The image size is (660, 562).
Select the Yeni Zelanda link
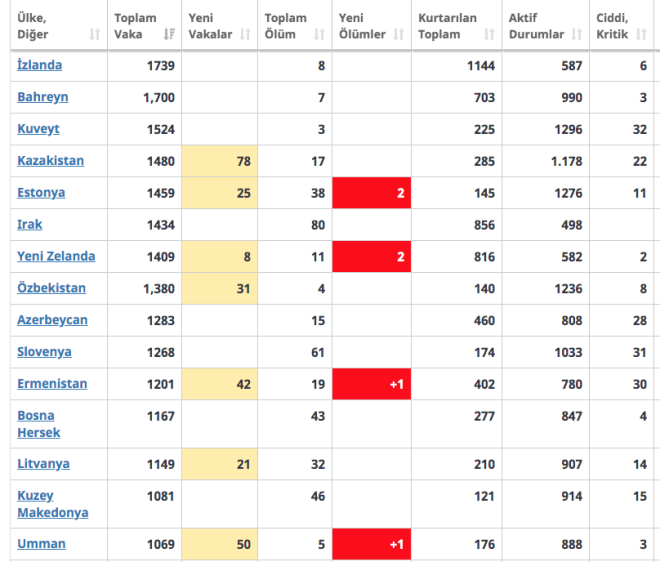(56, 256)
